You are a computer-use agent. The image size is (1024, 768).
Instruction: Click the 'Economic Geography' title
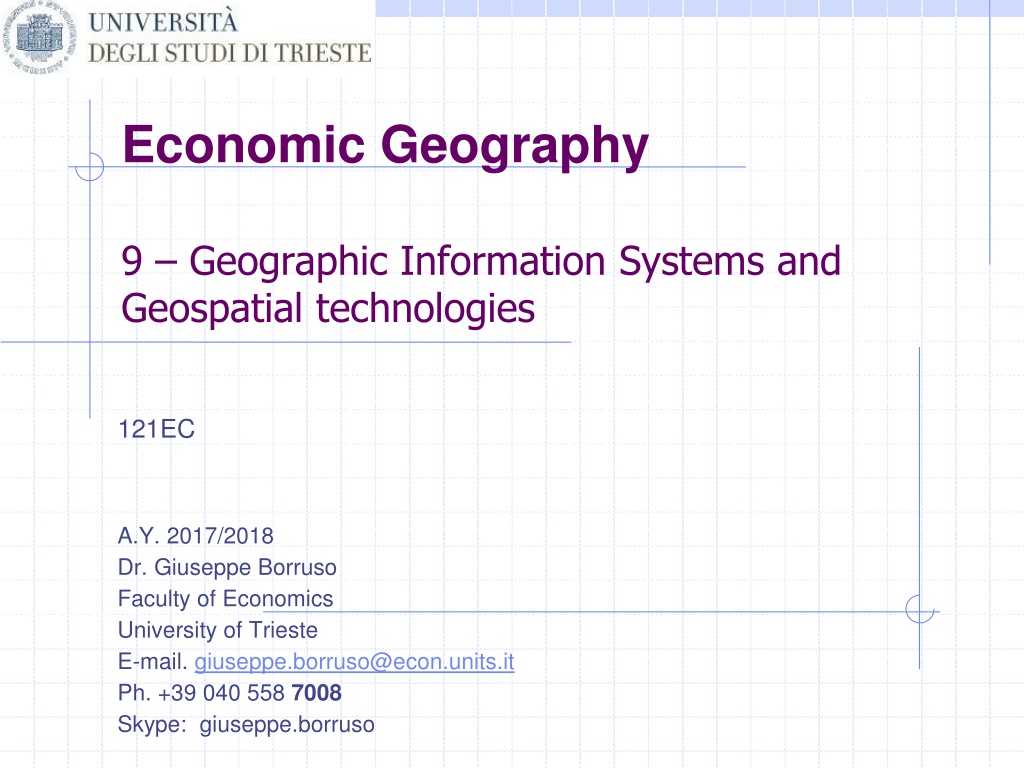(x=385, y=146)
